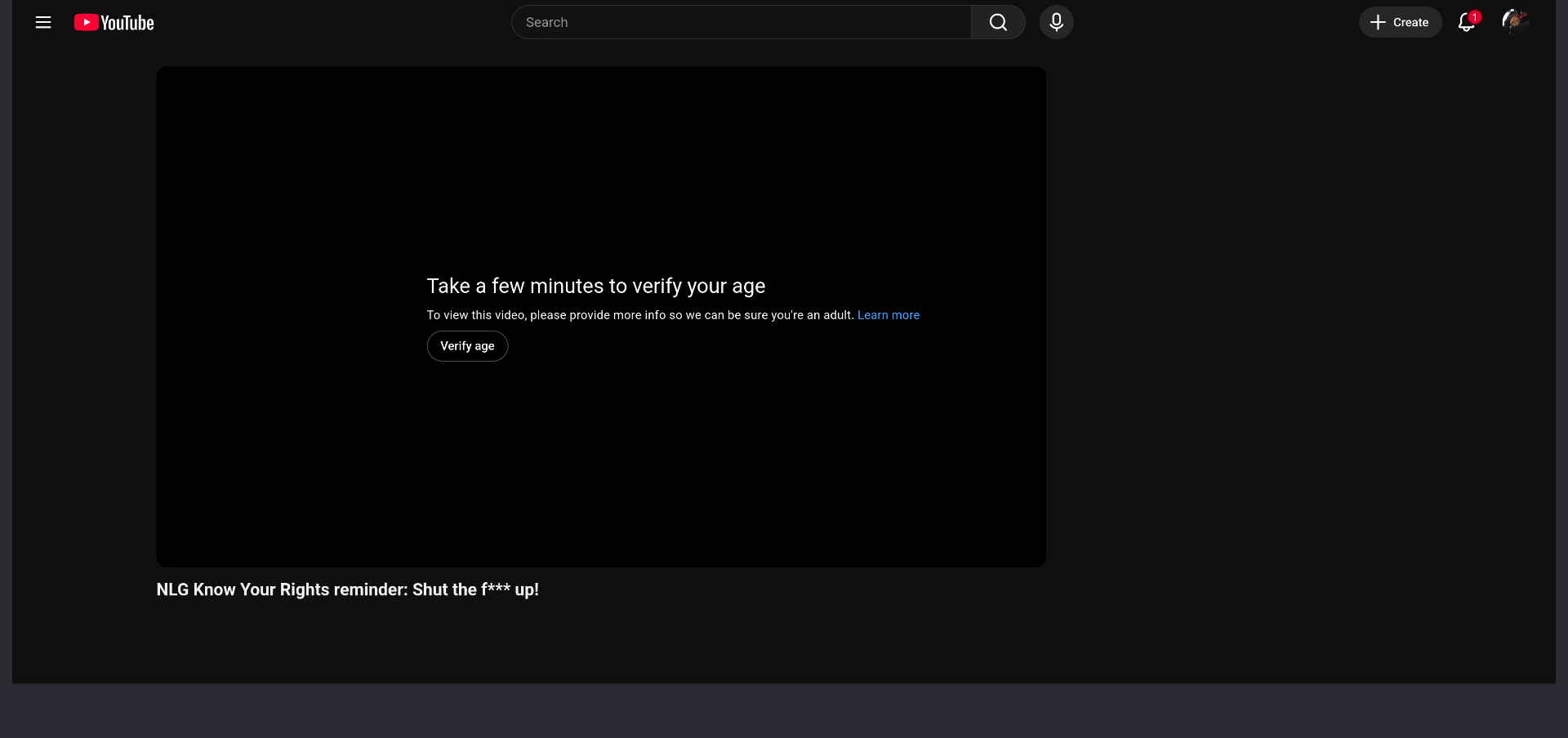1568x738 pixels.
Task: Click the plus icon in Create
Action: (1378, 23)
